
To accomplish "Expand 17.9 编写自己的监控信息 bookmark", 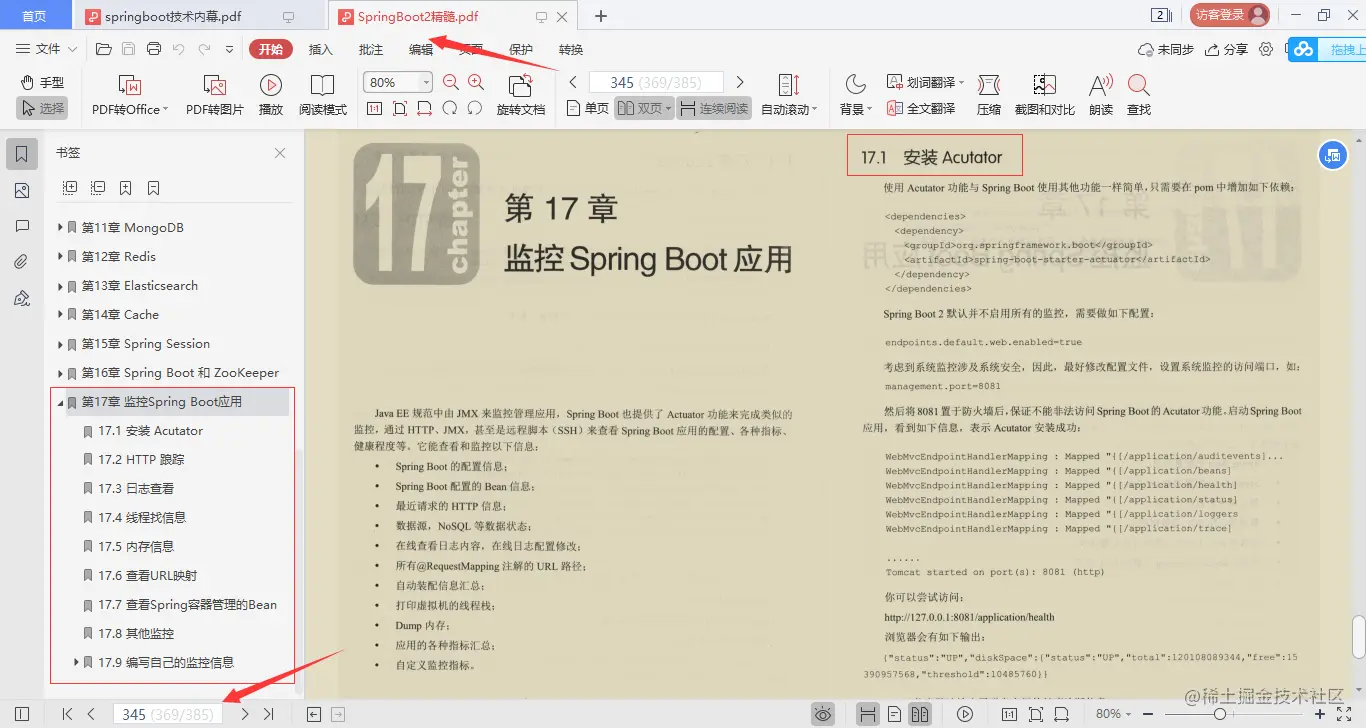I will tap(77, 662).
